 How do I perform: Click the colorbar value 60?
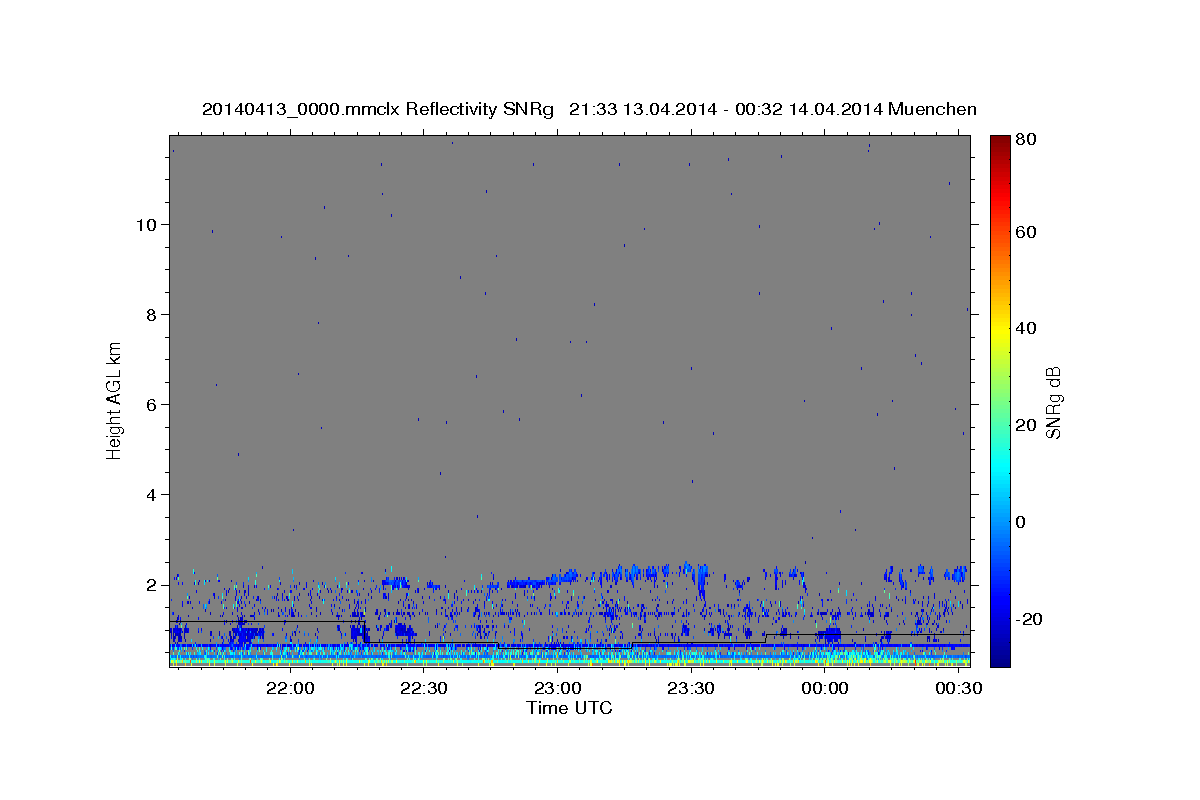click(x=1027, y=231)
